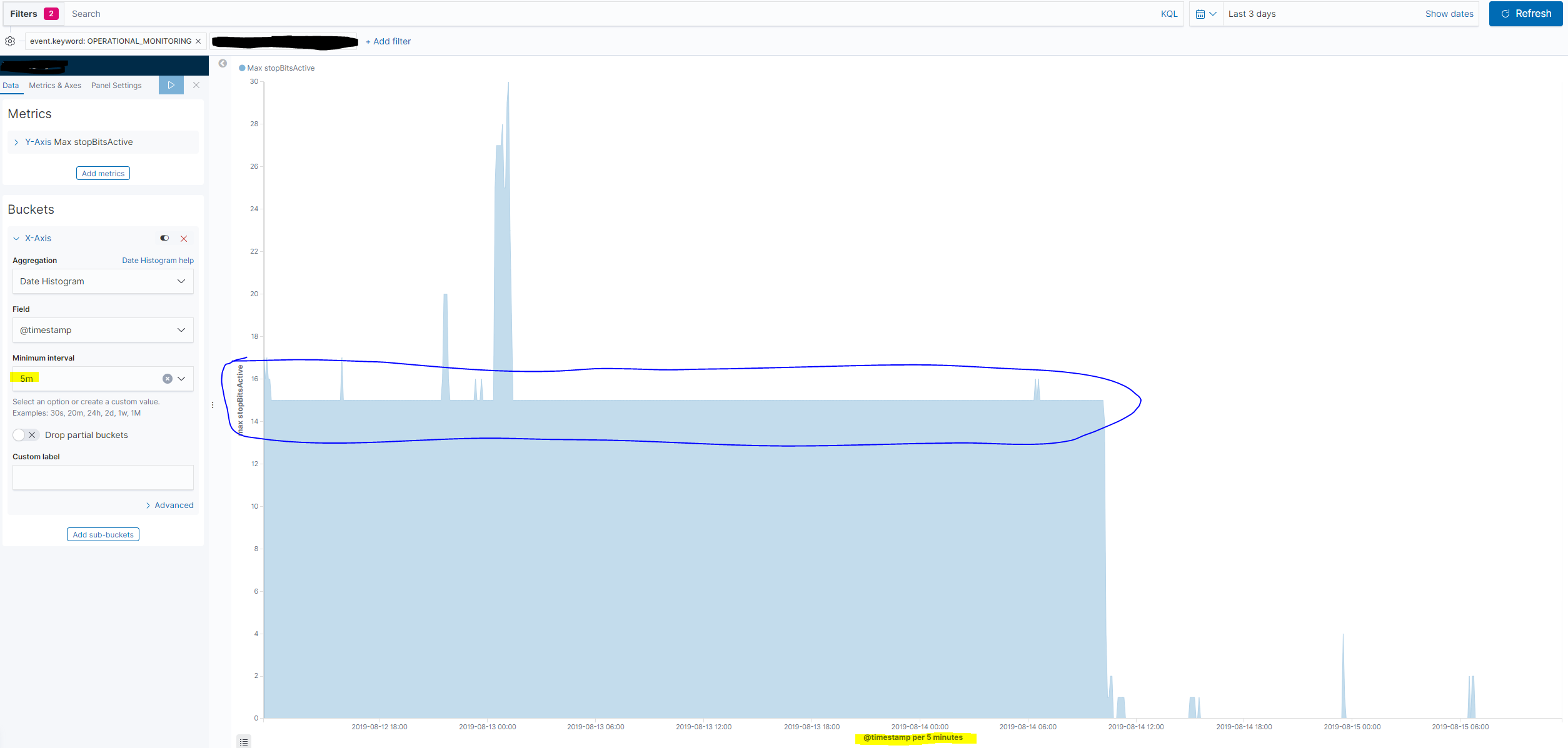This screenshot has width=1568, height=748.
Task: Remove the OPERATIONAL_MONITORING event filter
Action: 198,41
